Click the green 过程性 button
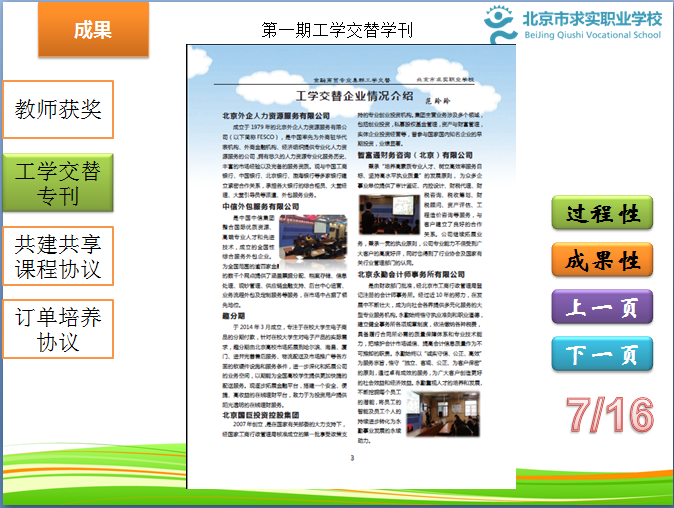This screenshot has width=674, height=508. click(602, 213)
